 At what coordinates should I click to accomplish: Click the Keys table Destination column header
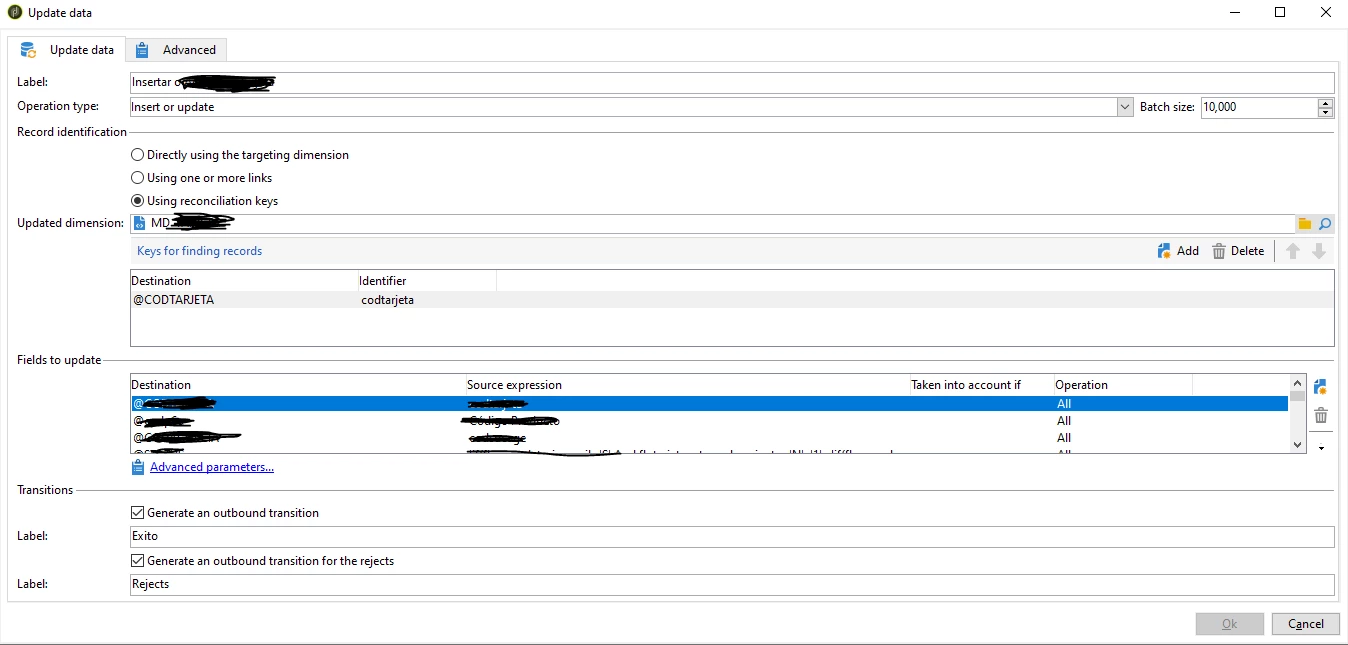pos(244,281)
